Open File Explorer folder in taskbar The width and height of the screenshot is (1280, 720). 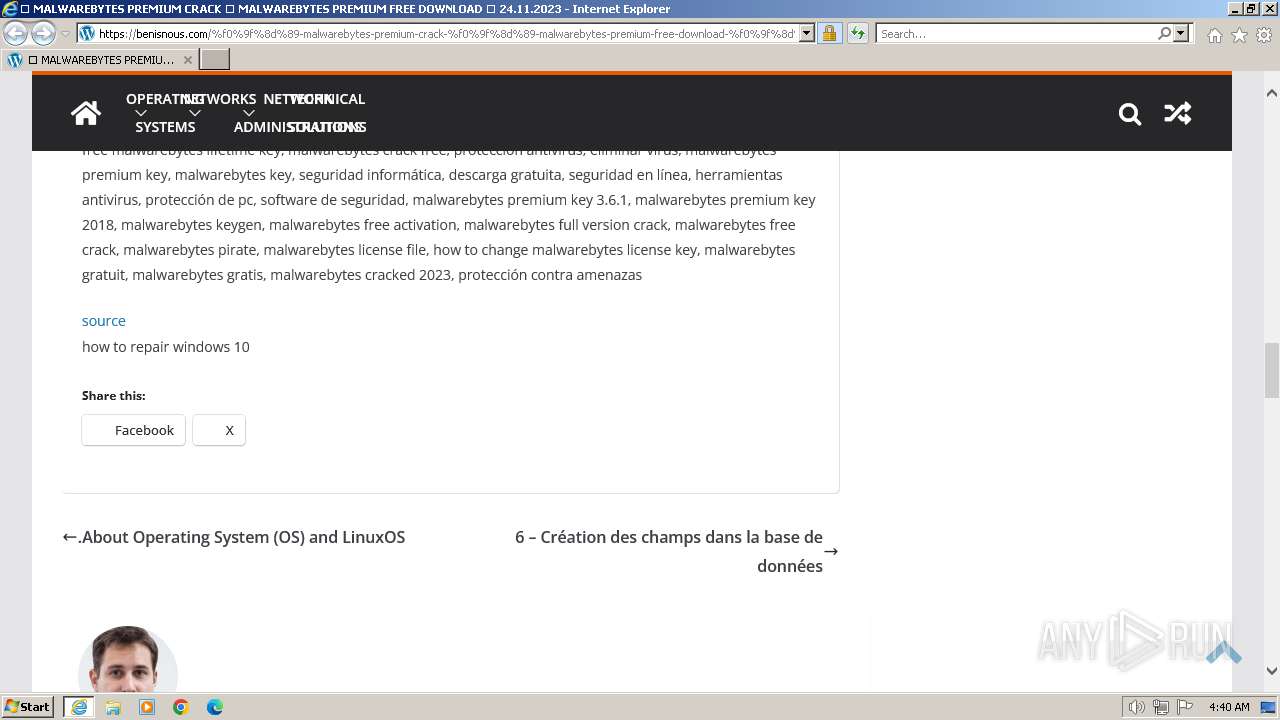coord(113,706)
